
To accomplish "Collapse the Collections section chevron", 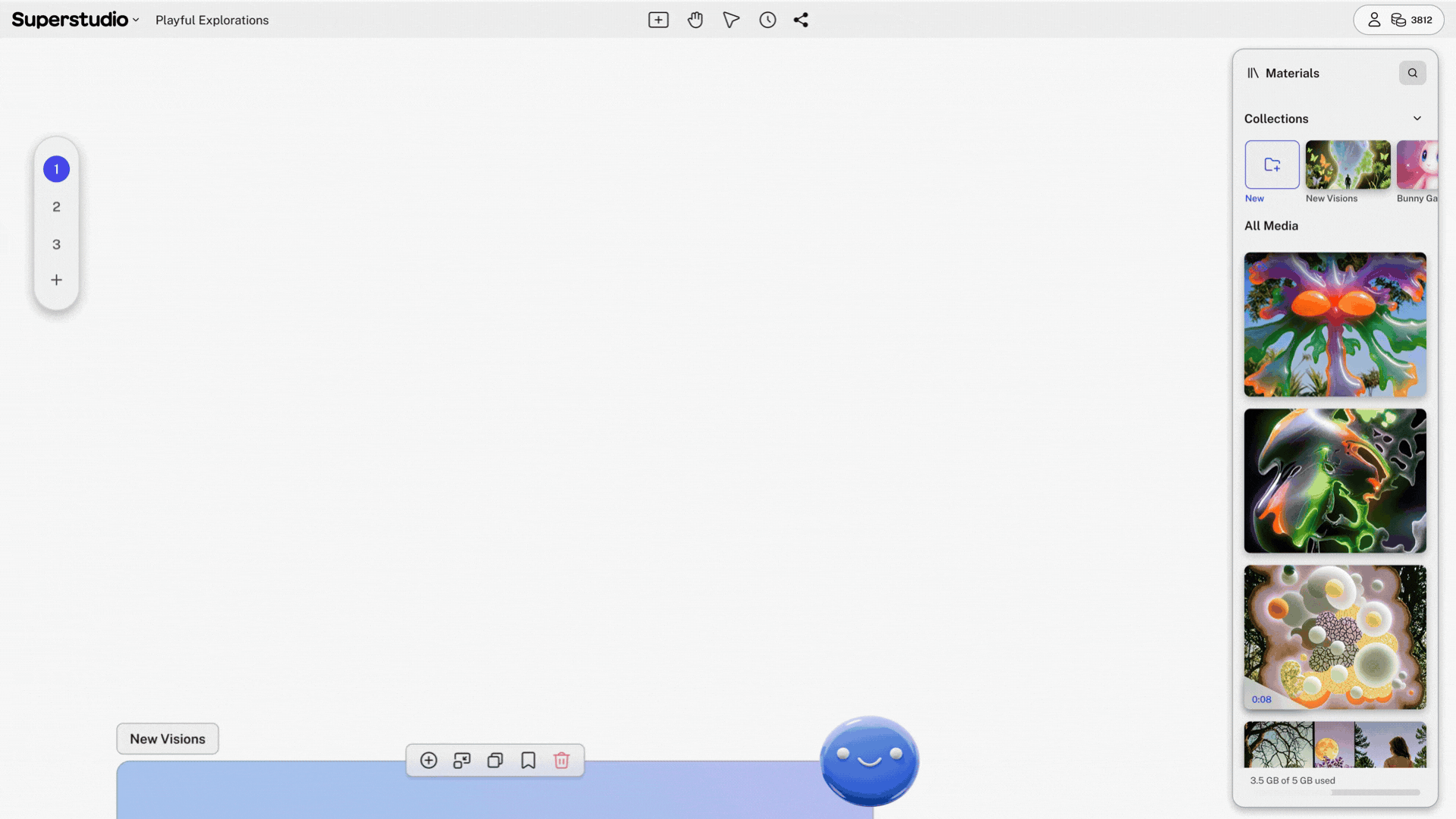I will [x=1417, y=118].
